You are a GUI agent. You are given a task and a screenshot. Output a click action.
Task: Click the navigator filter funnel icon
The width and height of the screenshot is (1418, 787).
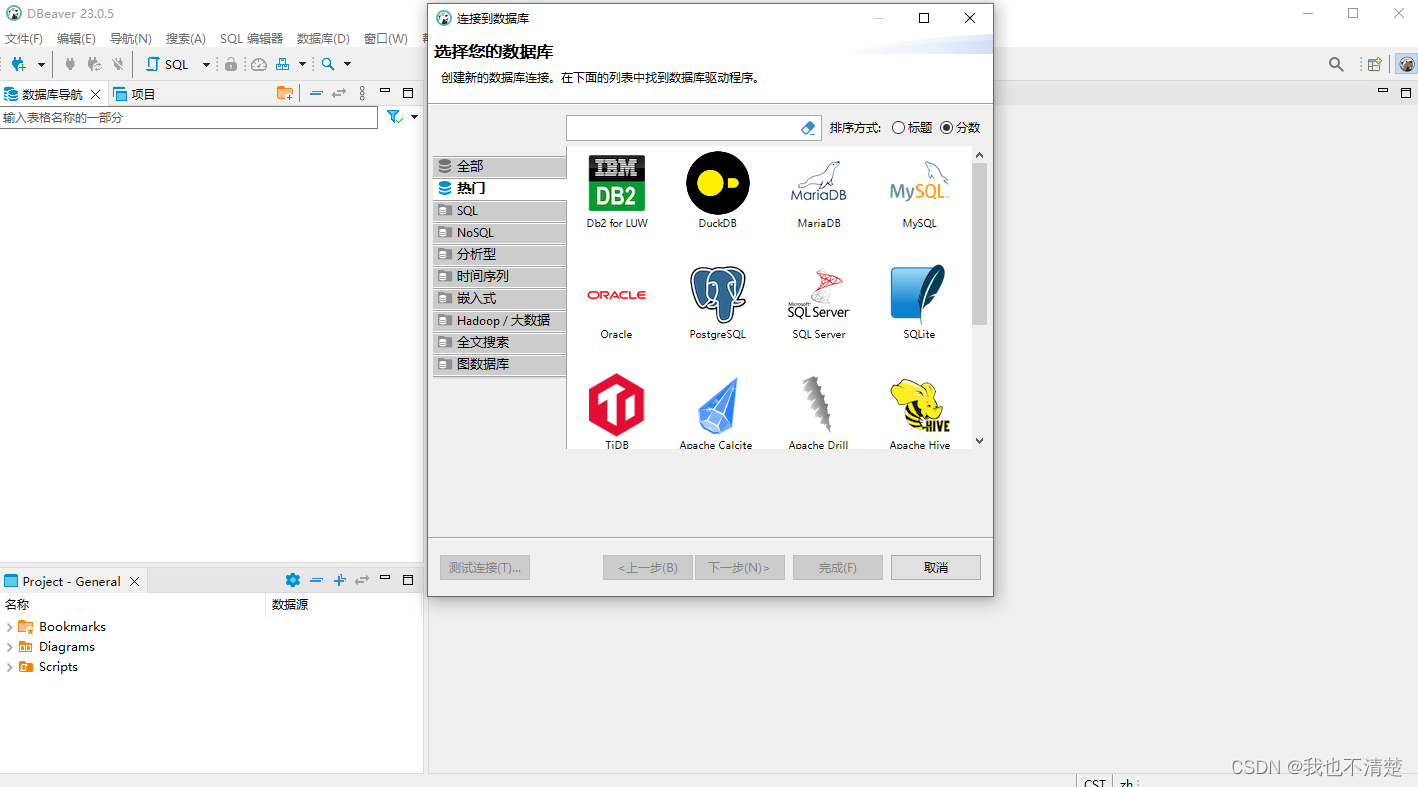(x=395, y=117)
